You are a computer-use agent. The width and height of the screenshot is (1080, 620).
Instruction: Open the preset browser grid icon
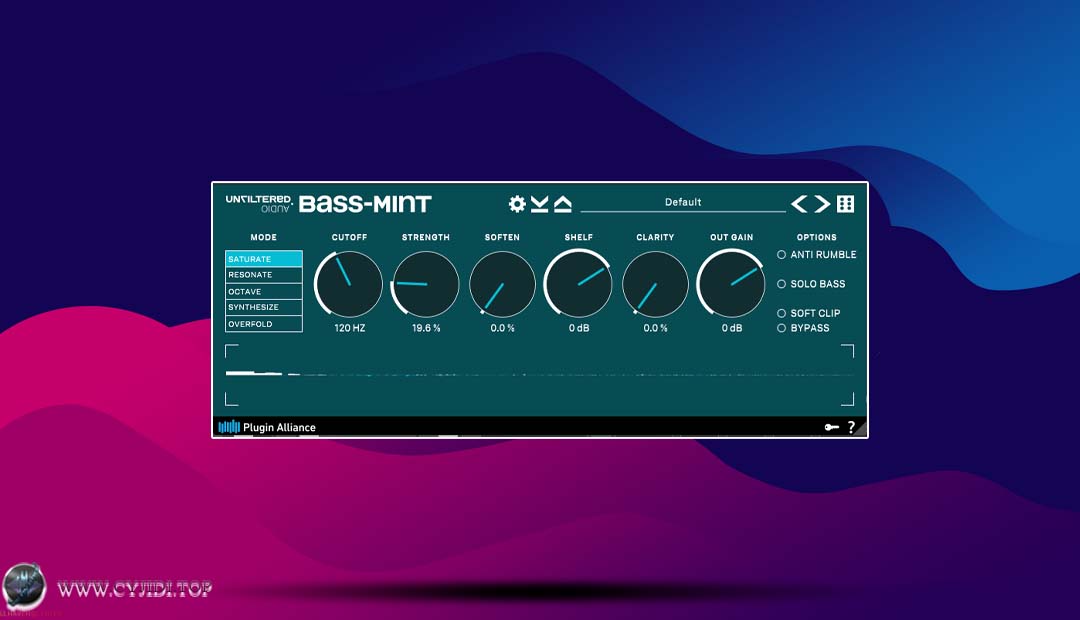(x=845, y=203)
